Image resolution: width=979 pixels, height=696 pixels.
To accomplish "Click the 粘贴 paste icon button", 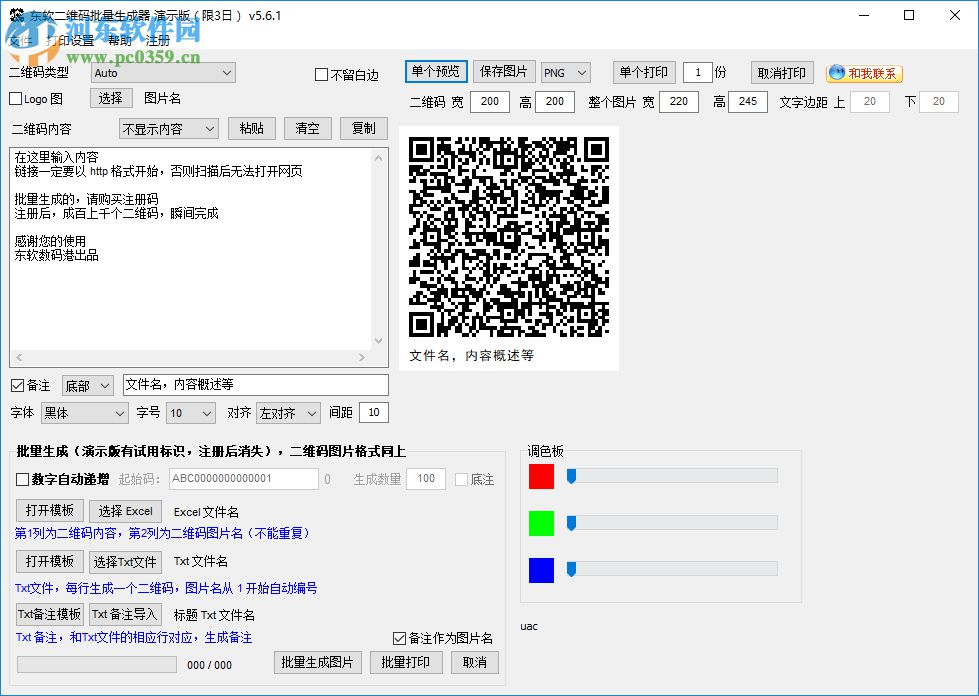I will [x=251, y=128].
